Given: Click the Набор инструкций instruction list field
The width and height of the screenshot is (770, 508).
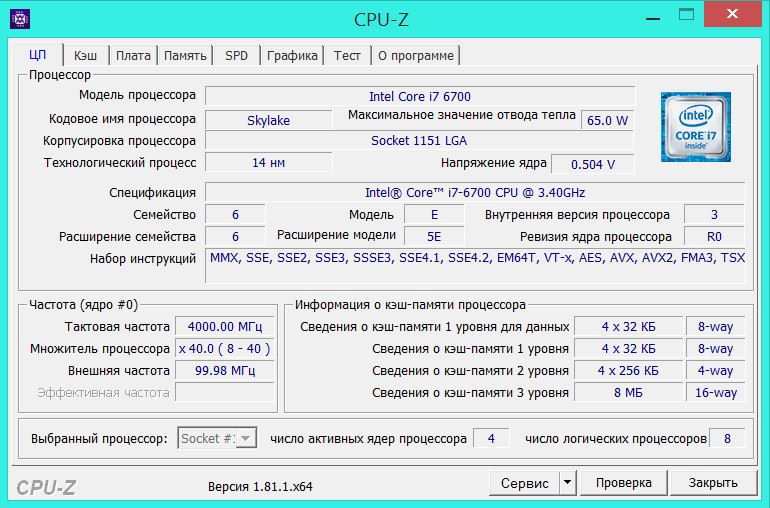Looking at the screenshot, I should point(475,259).
